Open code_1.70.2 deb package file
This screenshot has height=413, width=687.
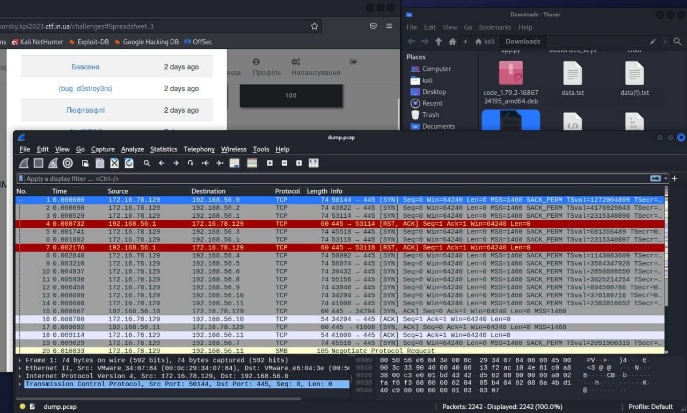(x=510, y=74)
